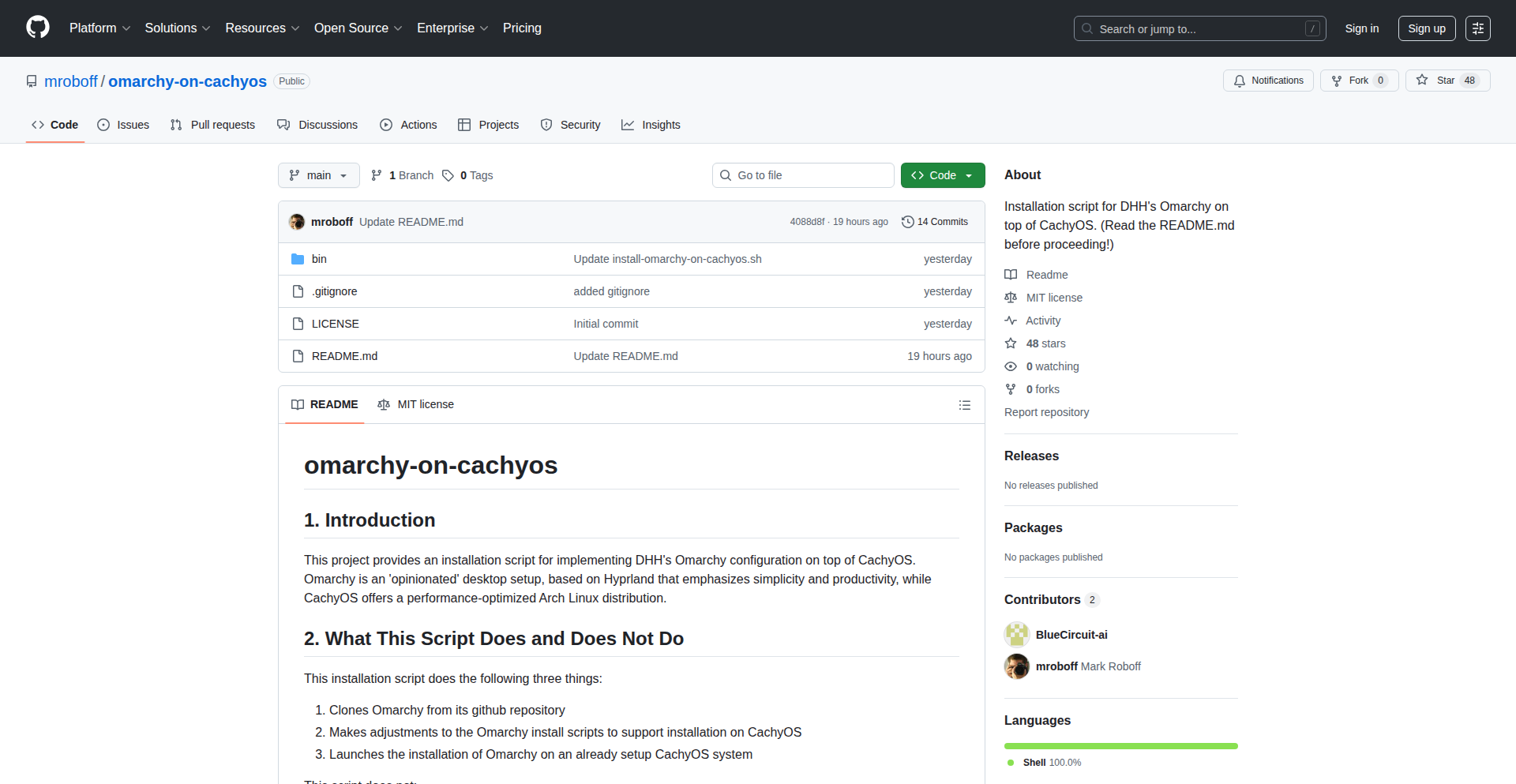Select the MIT license tab
This screenshot has height=784, width=1516.
tap(416, 404)
